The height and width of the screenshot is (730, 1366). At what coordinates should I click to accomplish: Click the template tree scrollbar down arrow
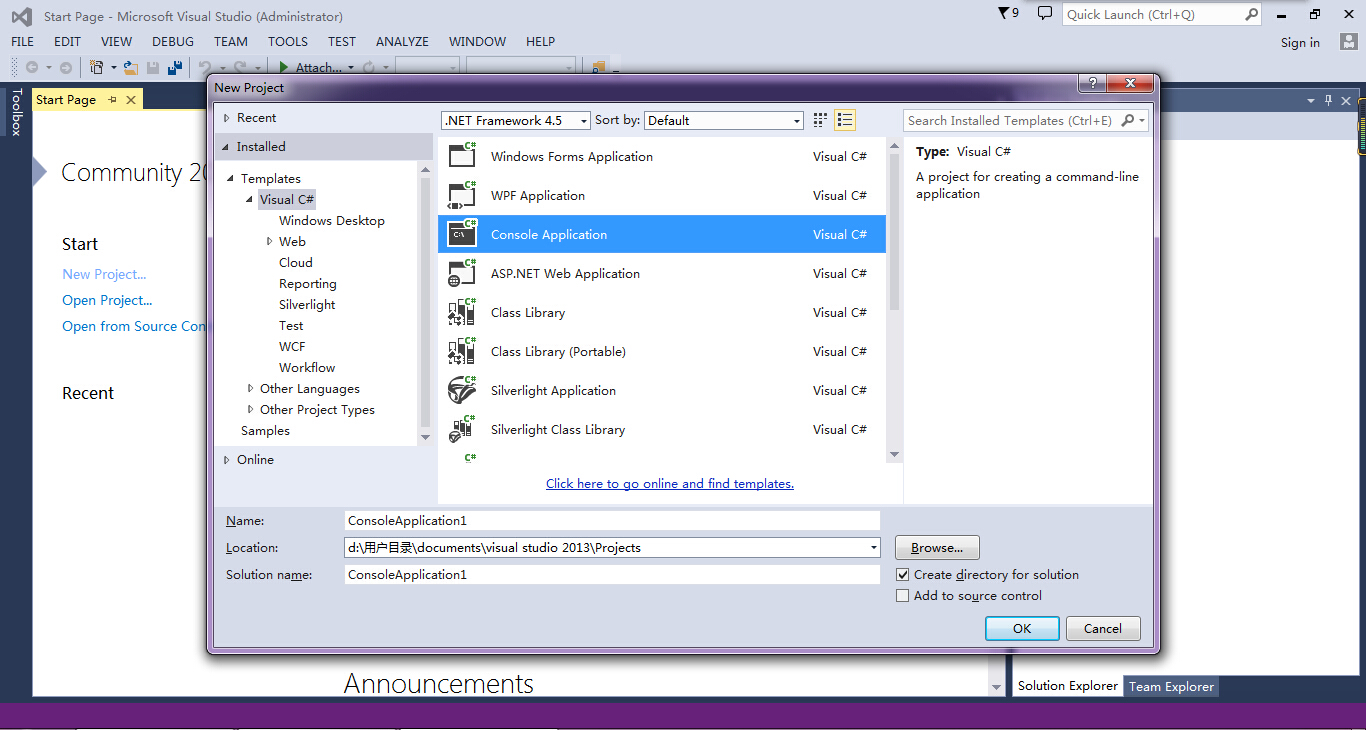coord(426,437)
